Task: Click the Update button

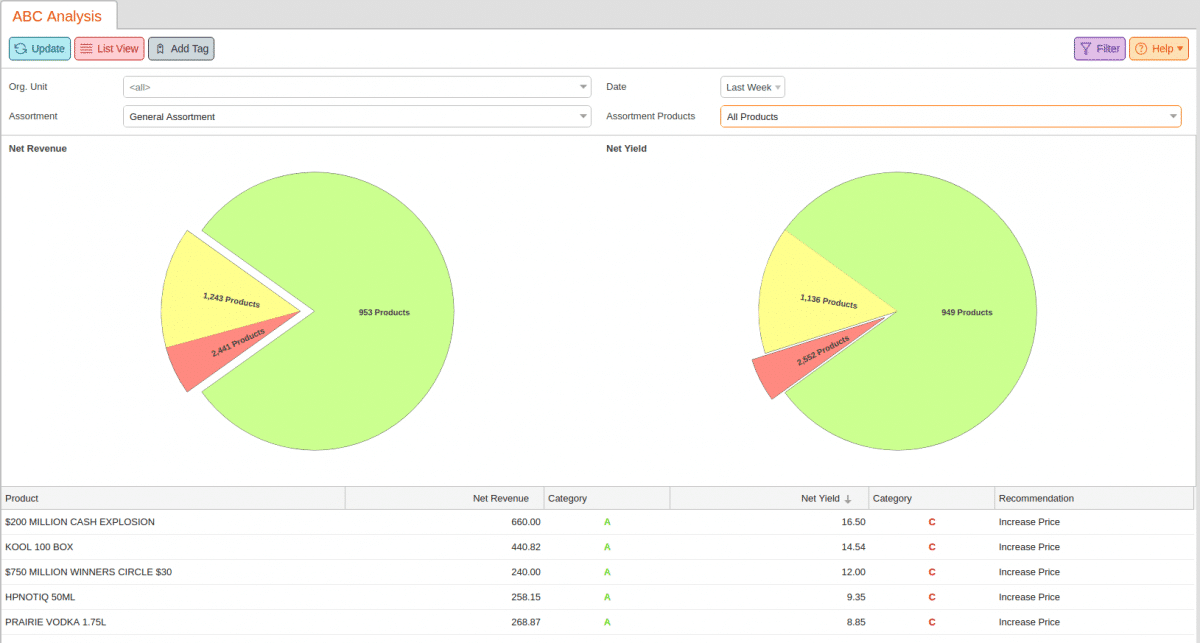Action: 39,48
